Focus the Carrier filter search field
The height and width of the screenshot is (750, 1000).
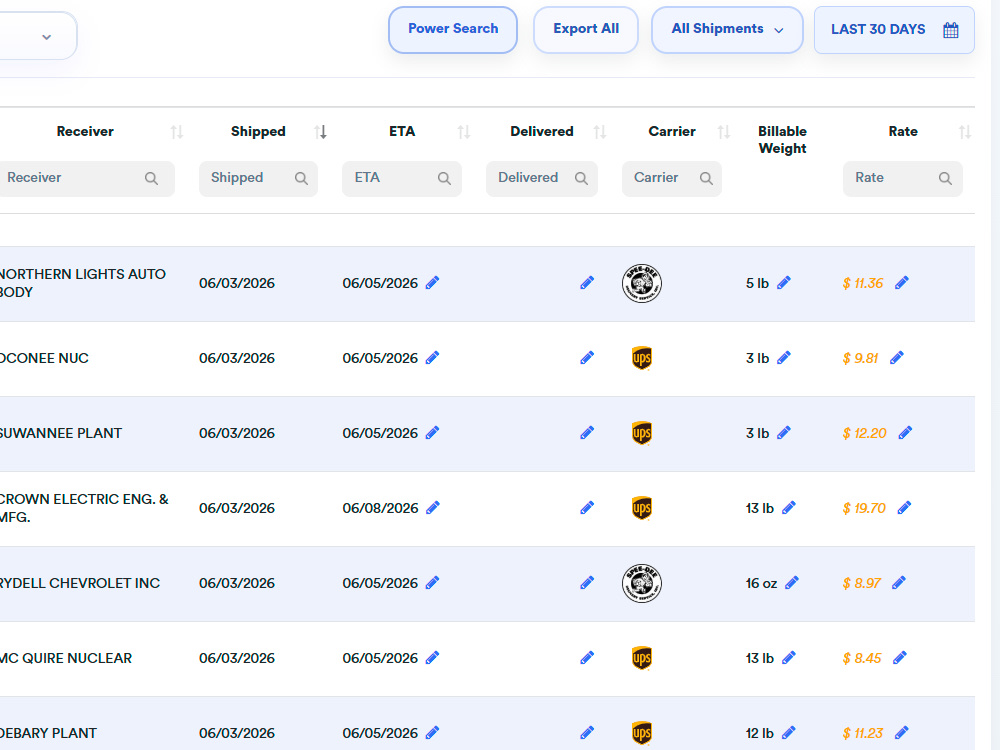672,179
